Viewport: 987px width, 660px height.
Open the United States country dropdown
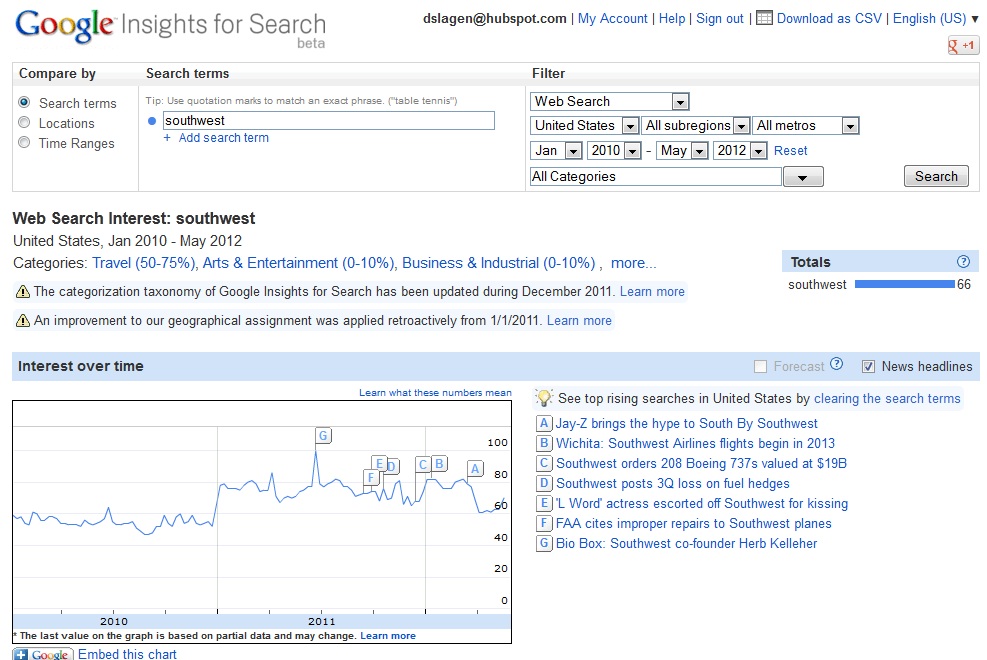585,125
